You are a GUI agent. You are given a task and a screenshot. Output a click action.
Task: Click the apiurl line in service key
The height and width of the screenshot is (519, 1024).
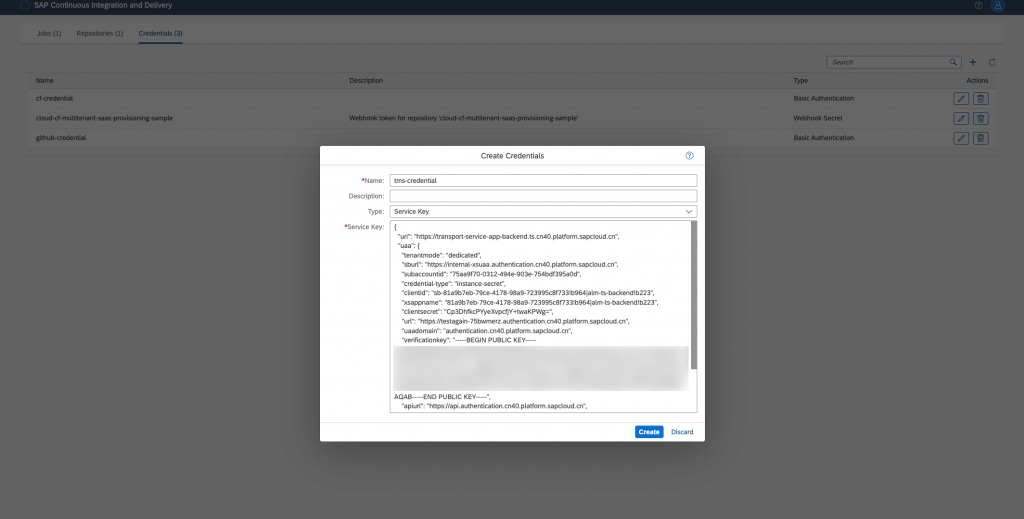coord(494,405)
